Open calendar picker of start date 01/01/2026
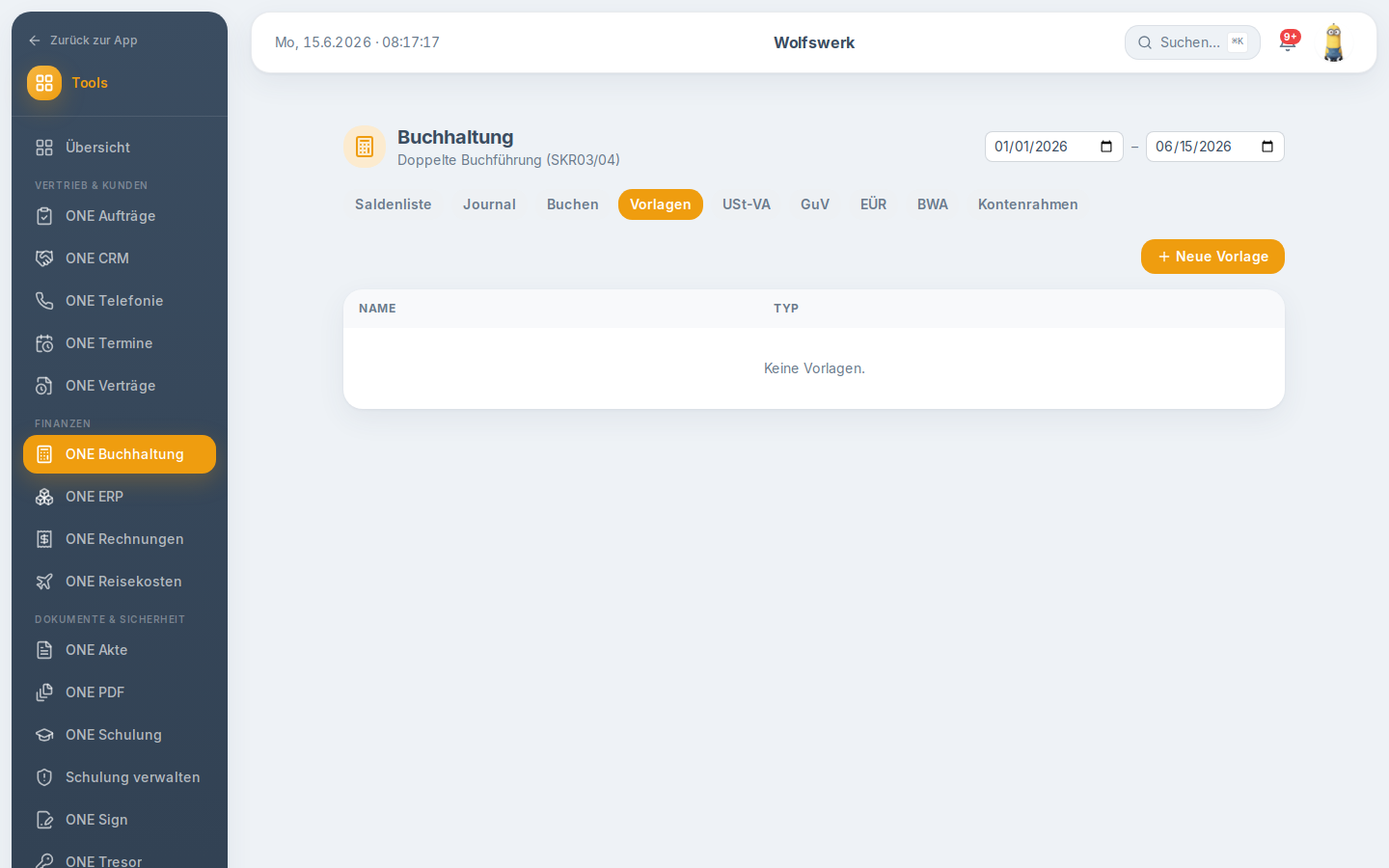This screenshot has height=868, width=1389. click(x=1106, y=147)
